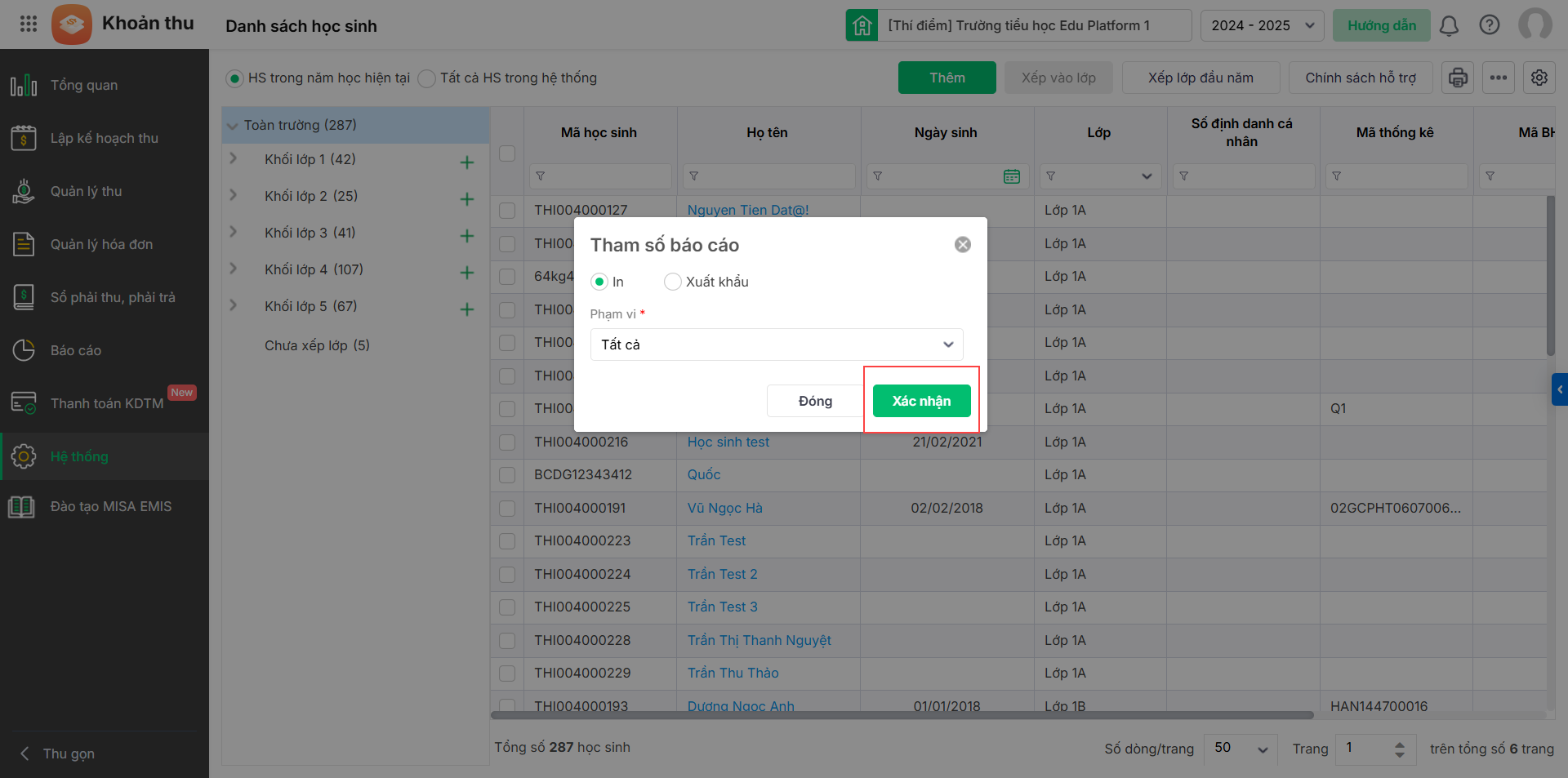Image resolution: width=1568 pixels, height=778 pixels.
Task: Open Báo cáo in the sidebar
Action: coord(76,350)
